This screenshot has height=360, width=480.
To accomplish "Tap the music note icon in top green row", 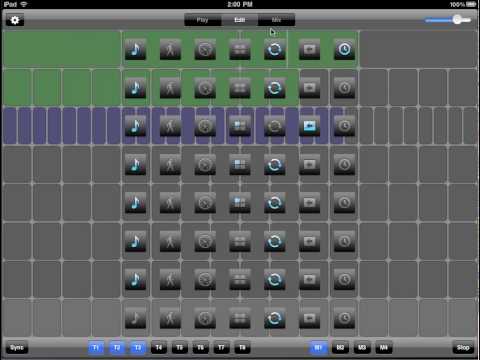I will (x=135, y=50).
